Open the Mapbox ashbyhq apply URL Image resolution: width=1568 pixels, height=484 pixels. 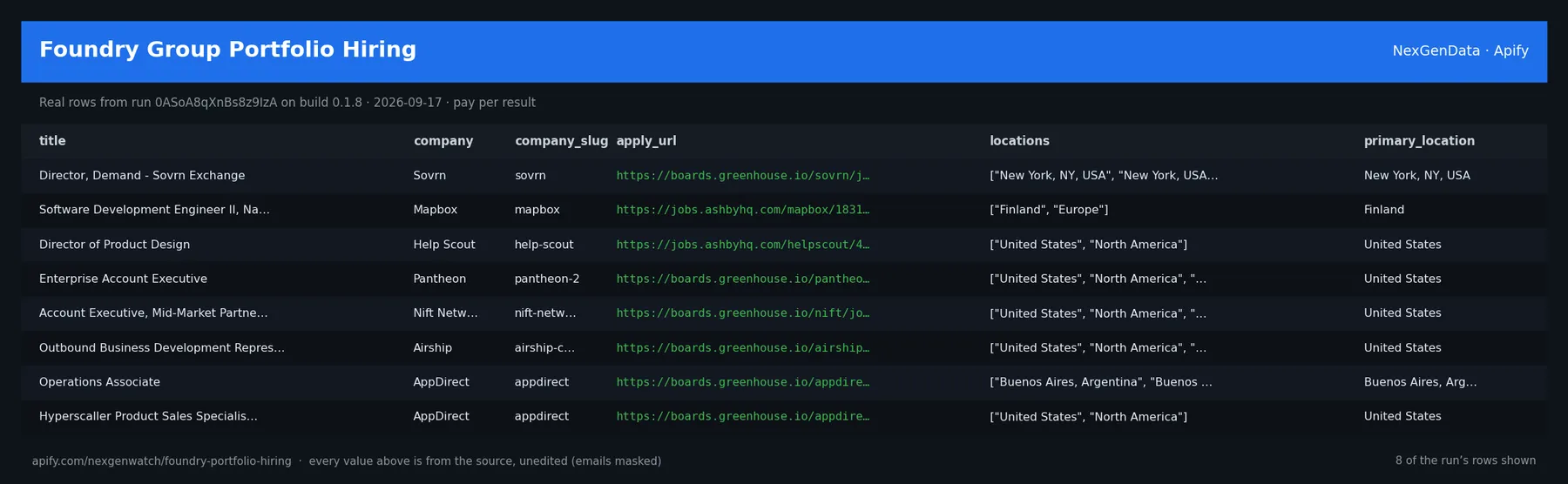pyautogui.click(x=743, y=210)
